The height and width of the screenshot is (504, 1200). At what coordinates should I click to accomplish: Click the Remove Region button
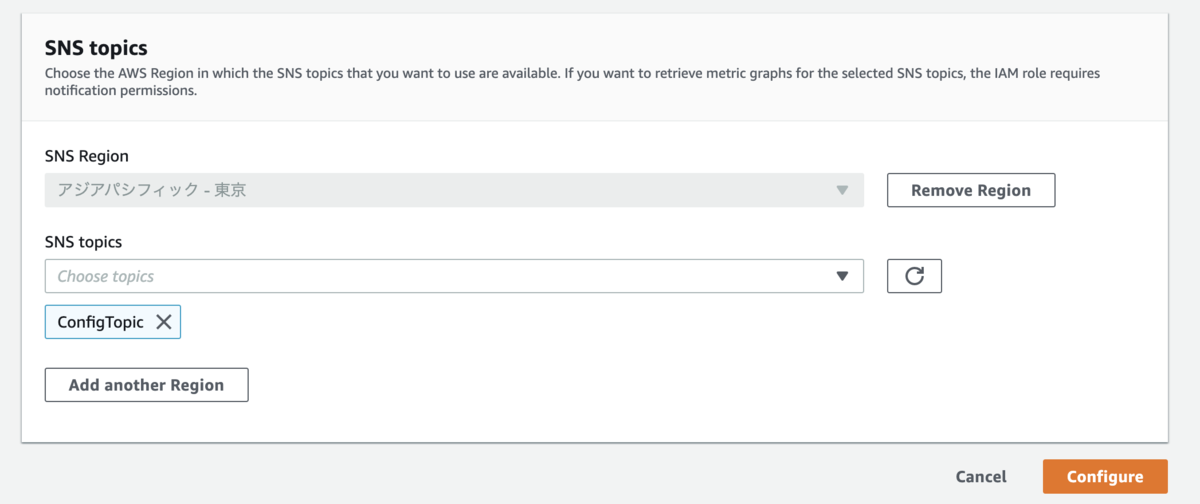point(970,190)
